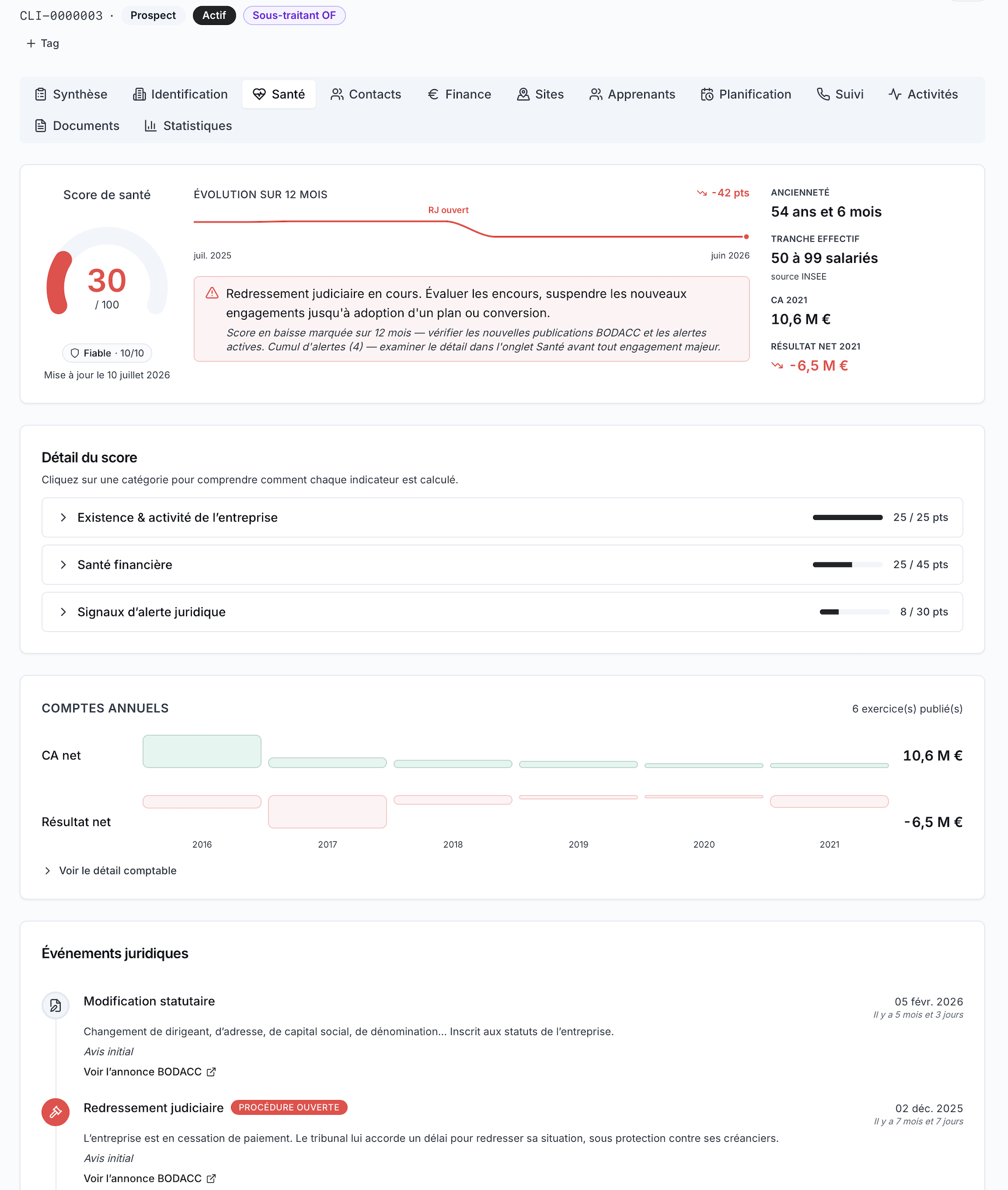Click the warning triangle in the alert box
This screenshot has width=1008, height=1190.
pos(212,293)
